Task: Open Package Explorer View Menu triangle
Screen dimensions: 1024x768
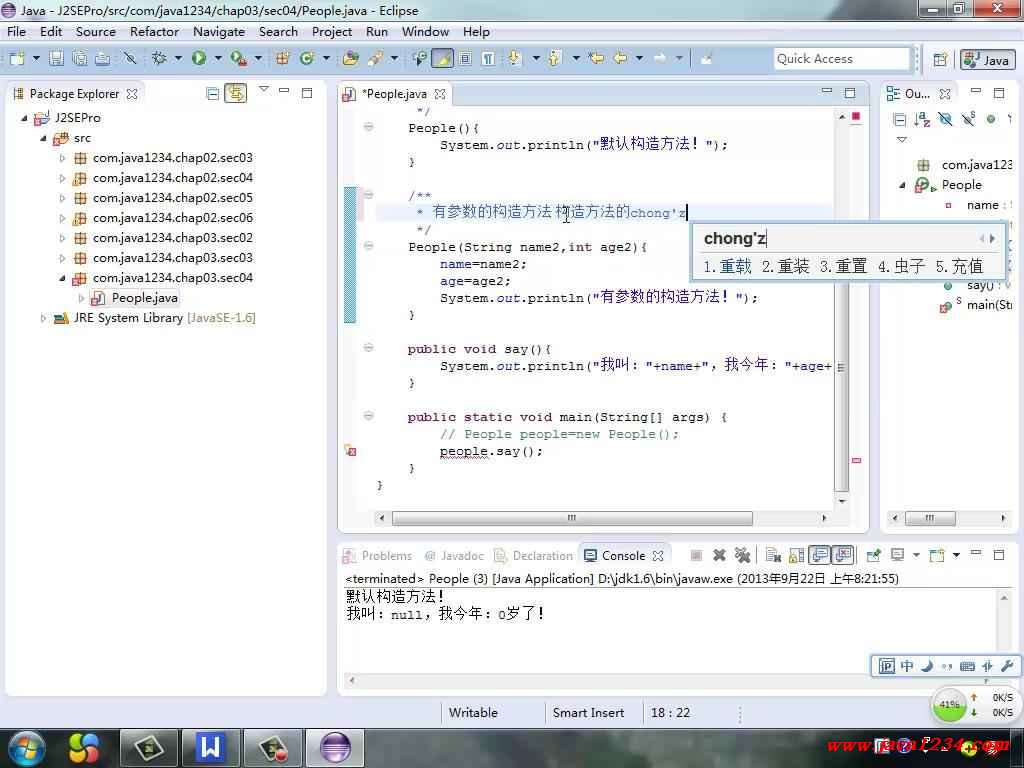Action: (264, 89)
